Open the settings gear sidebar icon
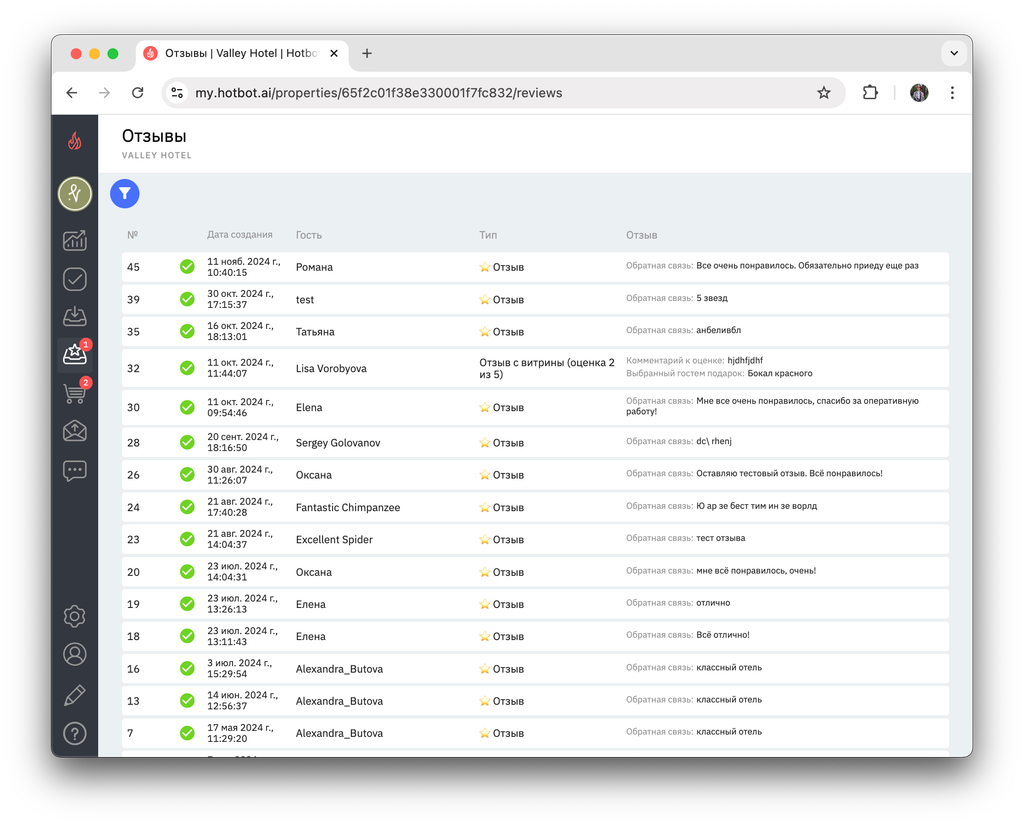The height and width of the screenshot is (825, 1024). tap(74, 616)
